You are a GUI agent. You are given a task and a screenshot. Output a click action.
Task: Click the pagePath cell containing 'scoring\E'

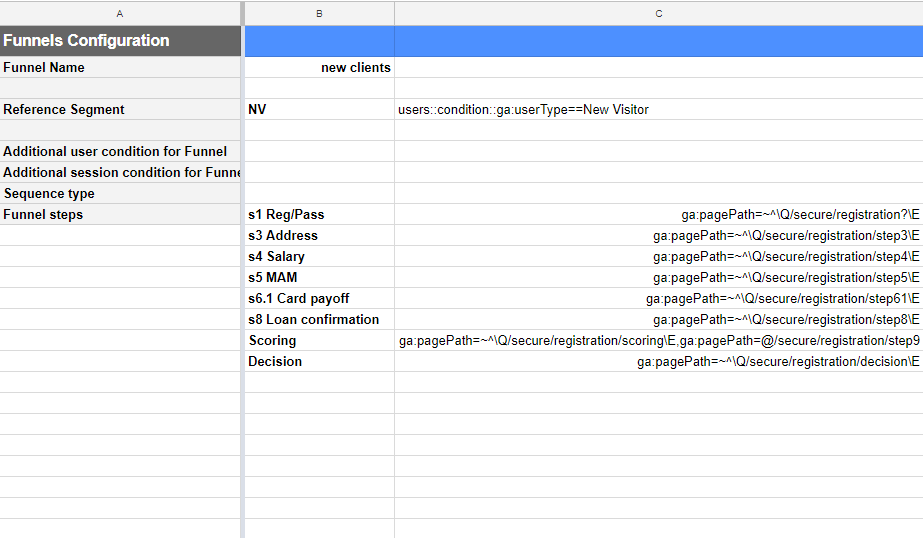pos(659,340)
